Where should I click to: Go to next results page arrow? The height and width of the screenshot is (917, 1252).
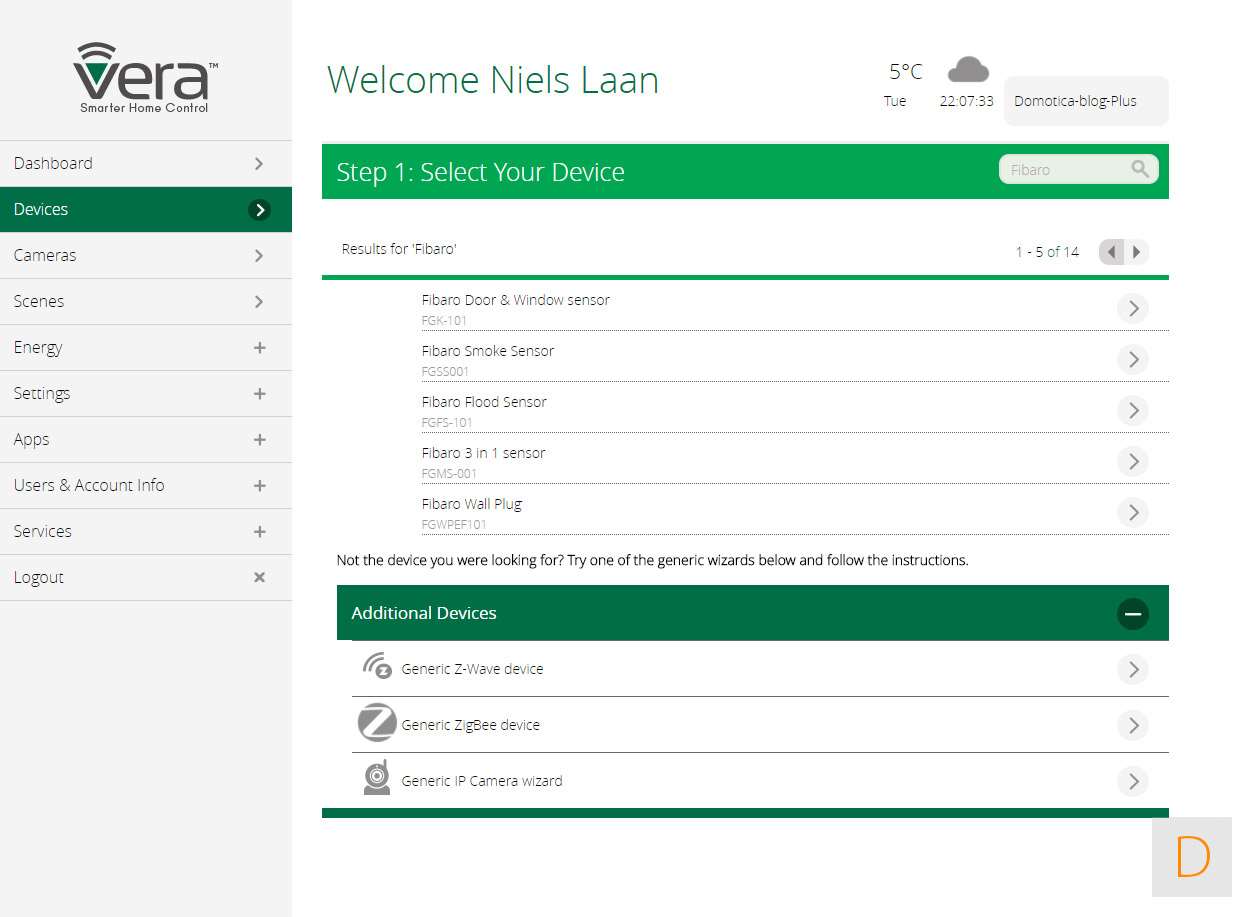point(1137,252)
